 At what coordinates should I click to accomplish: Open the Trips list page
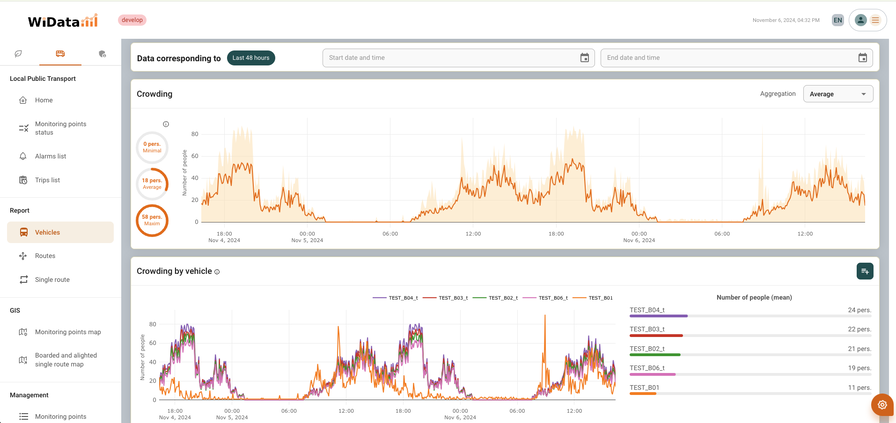point(60,180)
